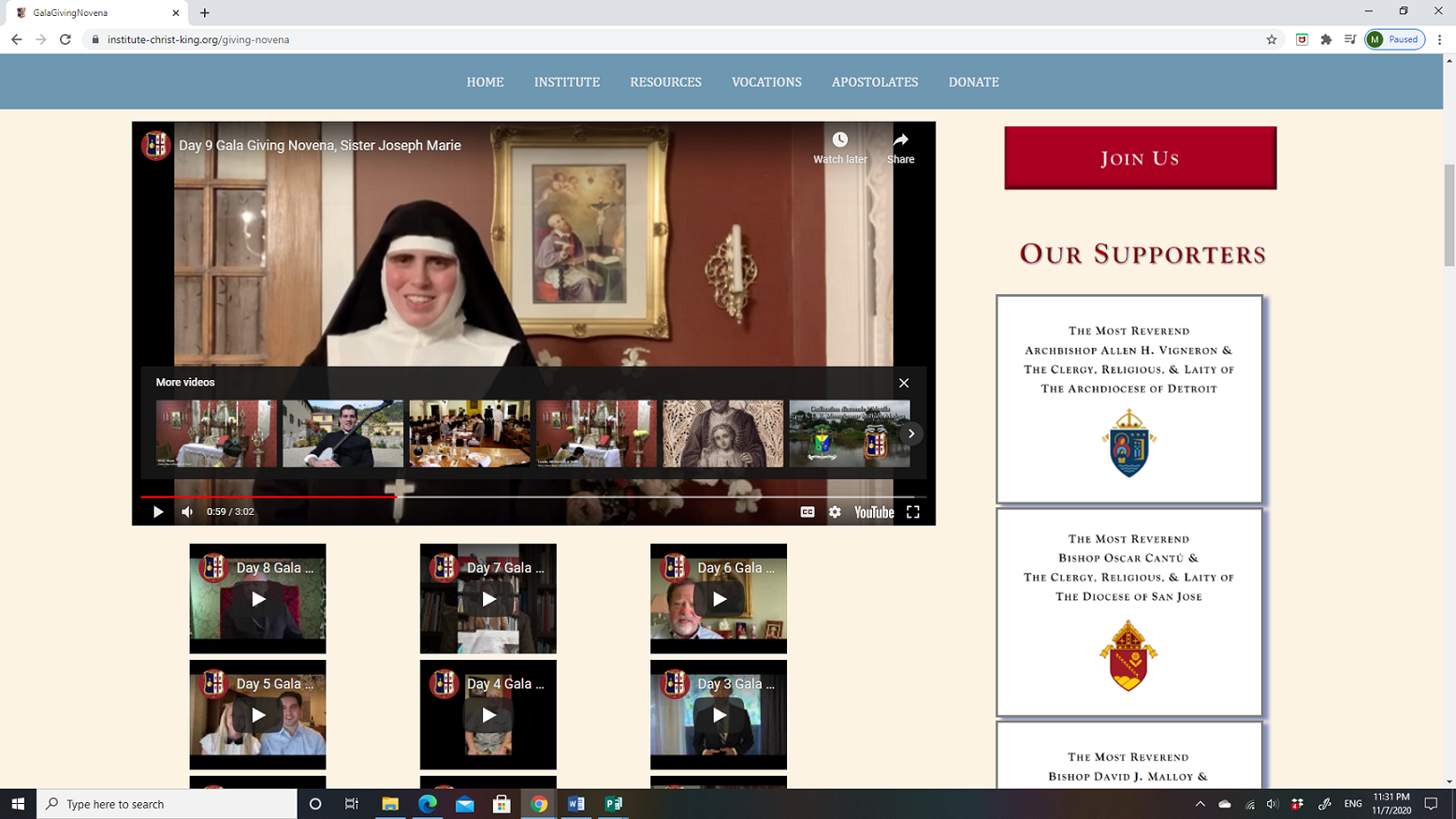Viewport: 1456px width, 819px height.
Task: Open the Windows Start menu
Action: 18,804
